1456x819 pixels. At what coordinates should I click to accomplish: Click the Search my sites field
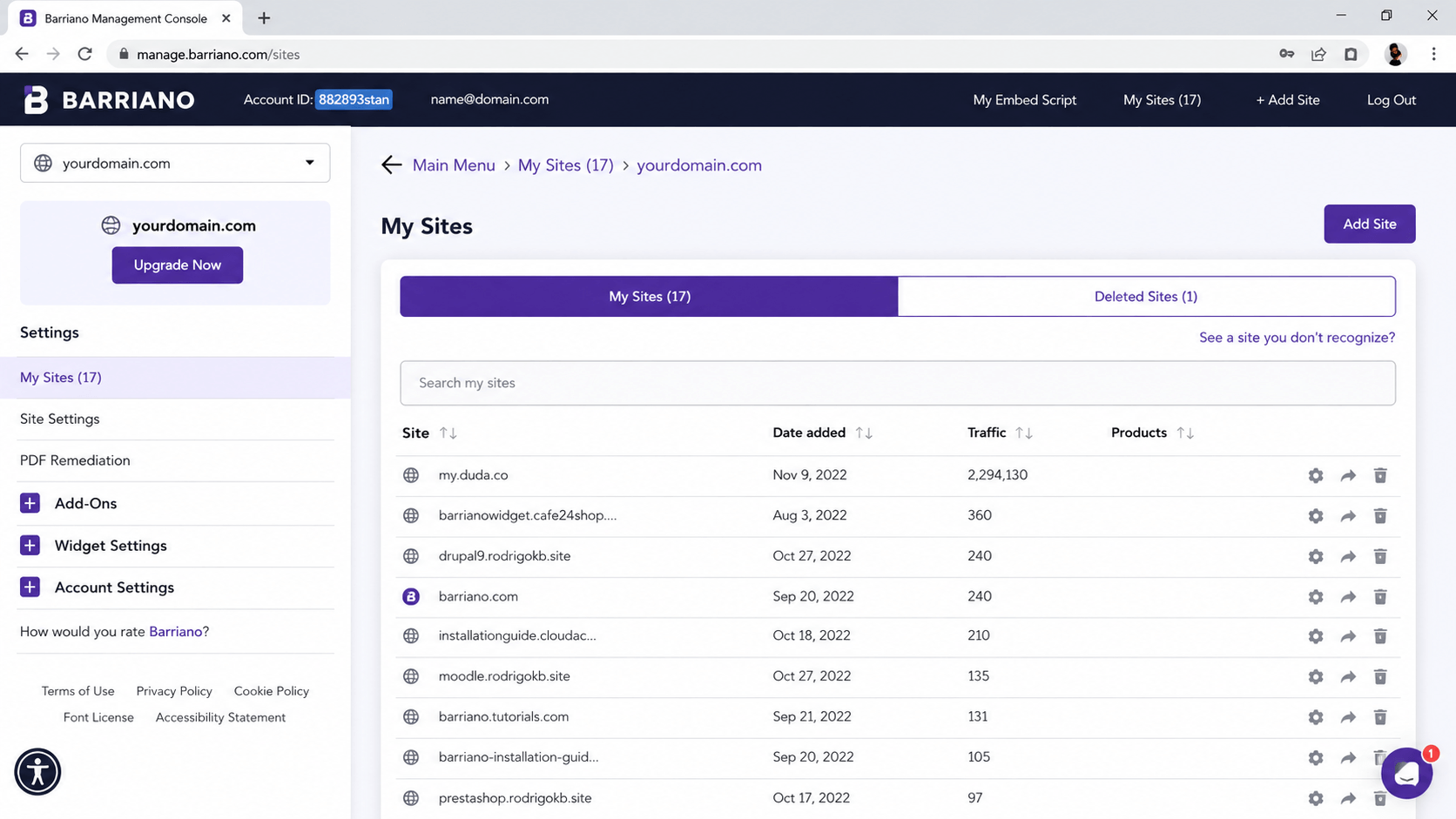[x=898, y=383]
